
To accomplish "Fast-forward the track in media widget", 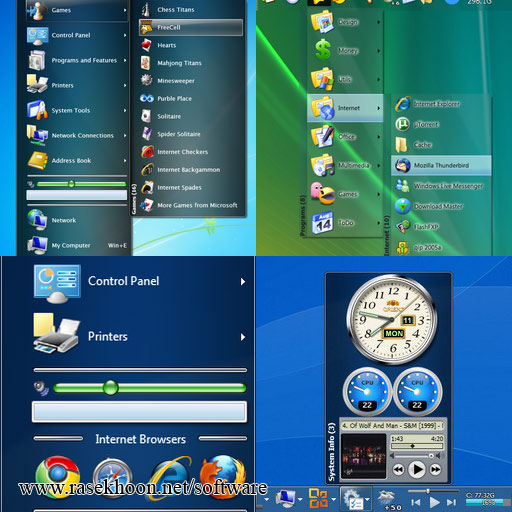I will [435, 470].
